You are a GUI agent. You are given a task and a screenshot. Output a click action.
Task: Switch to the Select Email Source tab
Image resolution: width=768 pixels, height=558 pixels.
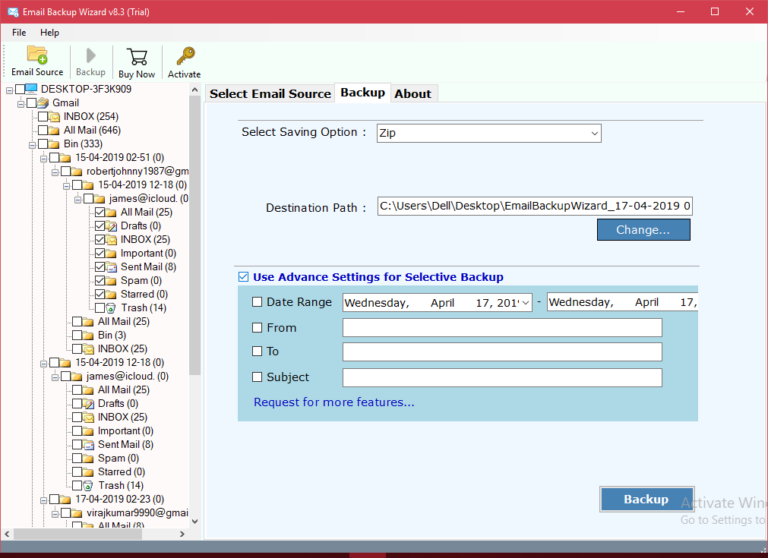(x=269, y=93)
